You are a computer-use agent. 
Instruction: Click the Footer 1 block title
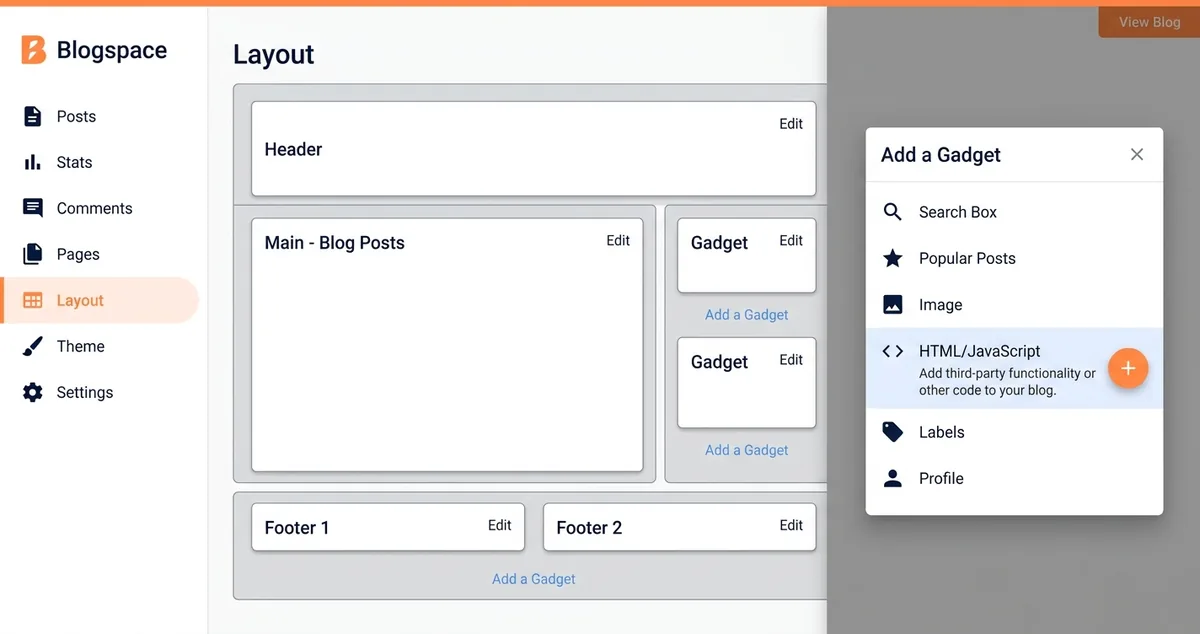tap(296, 528)
